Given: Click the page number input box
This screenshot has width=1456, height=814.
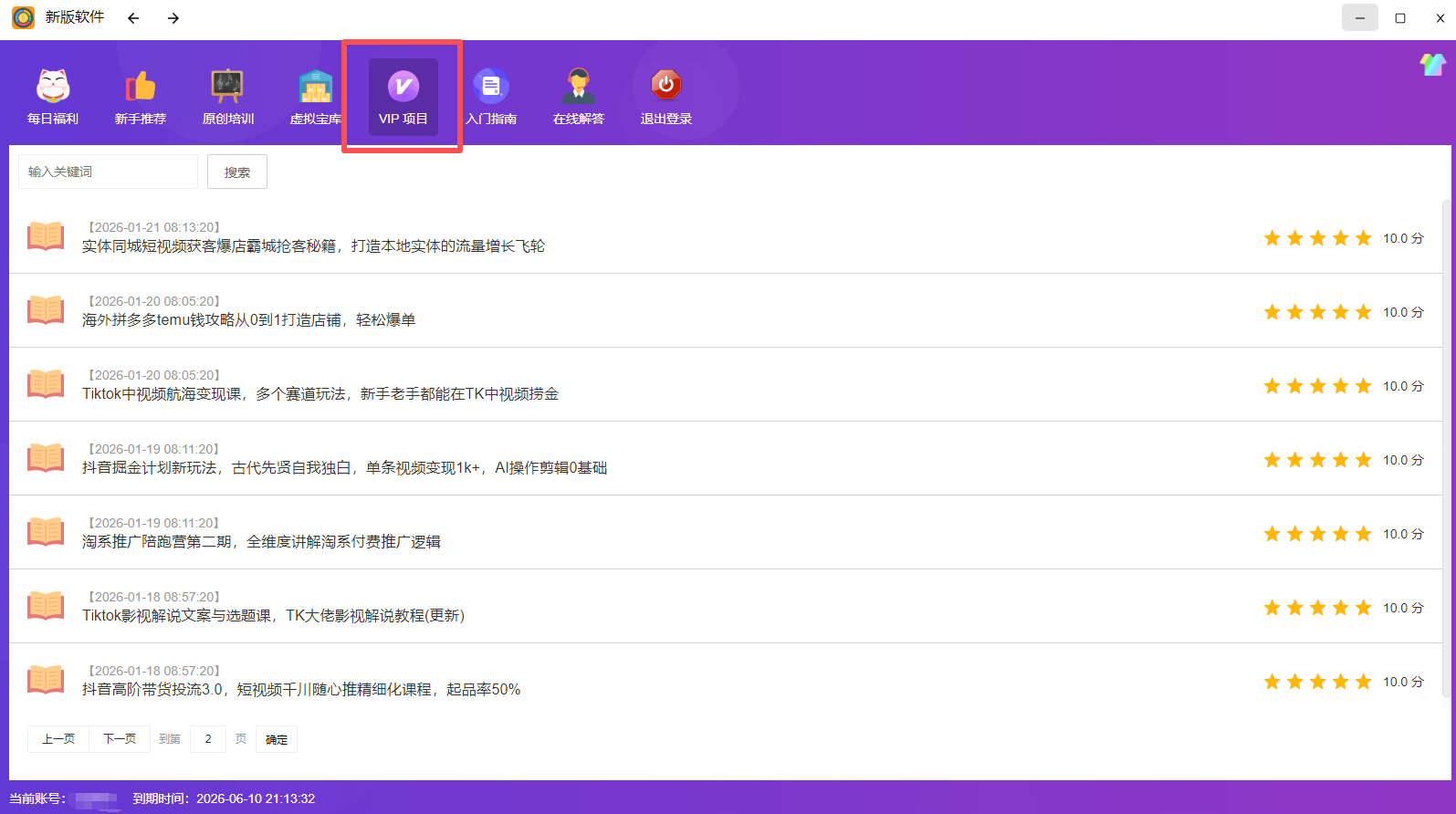Looking at the screenshot, I should tap(208, 739).
